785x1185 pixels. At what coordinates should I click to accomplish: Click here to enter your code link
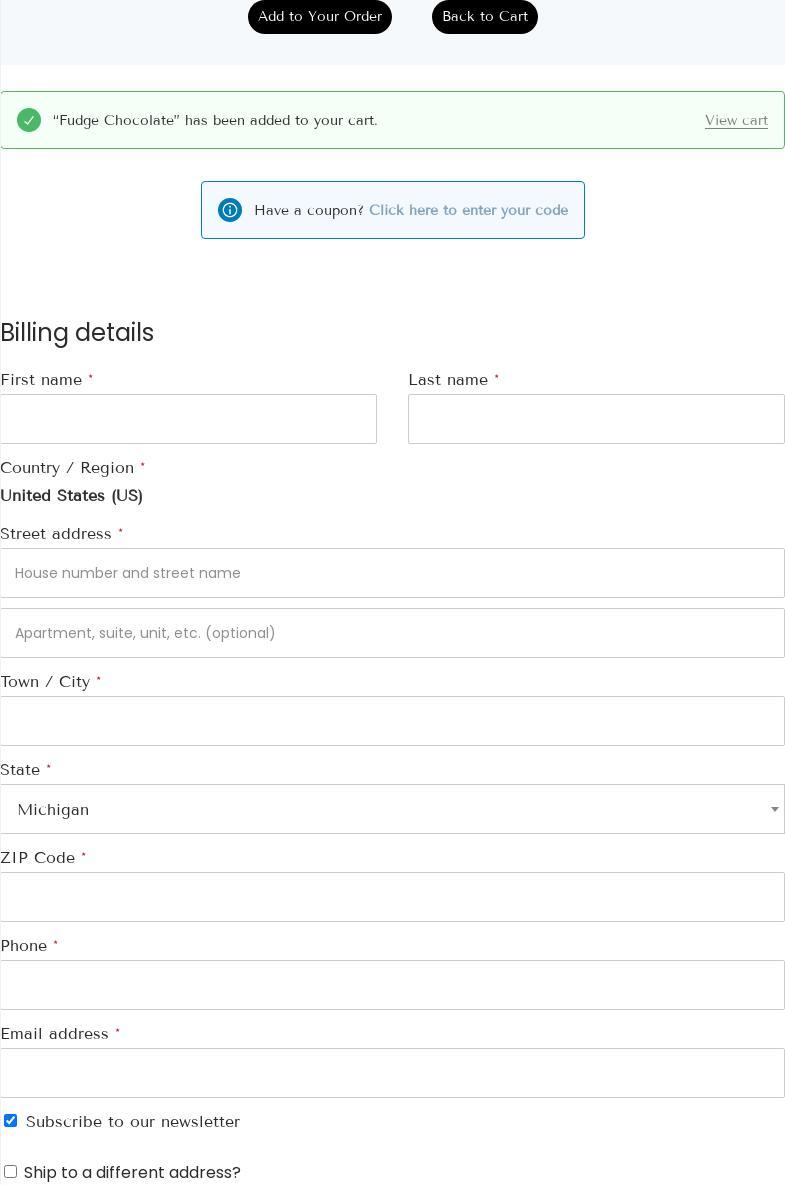(x=468, y=210)
